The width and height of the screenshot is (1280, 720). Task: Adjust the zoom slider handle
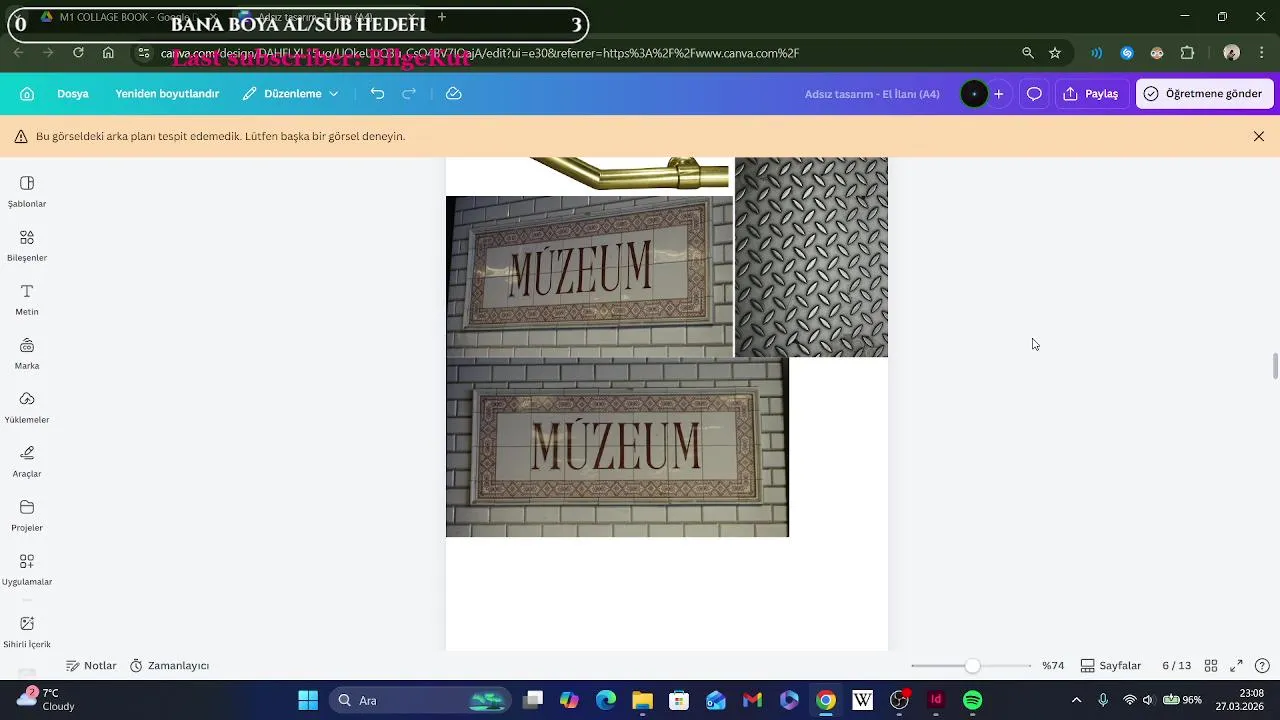(972, 666)
